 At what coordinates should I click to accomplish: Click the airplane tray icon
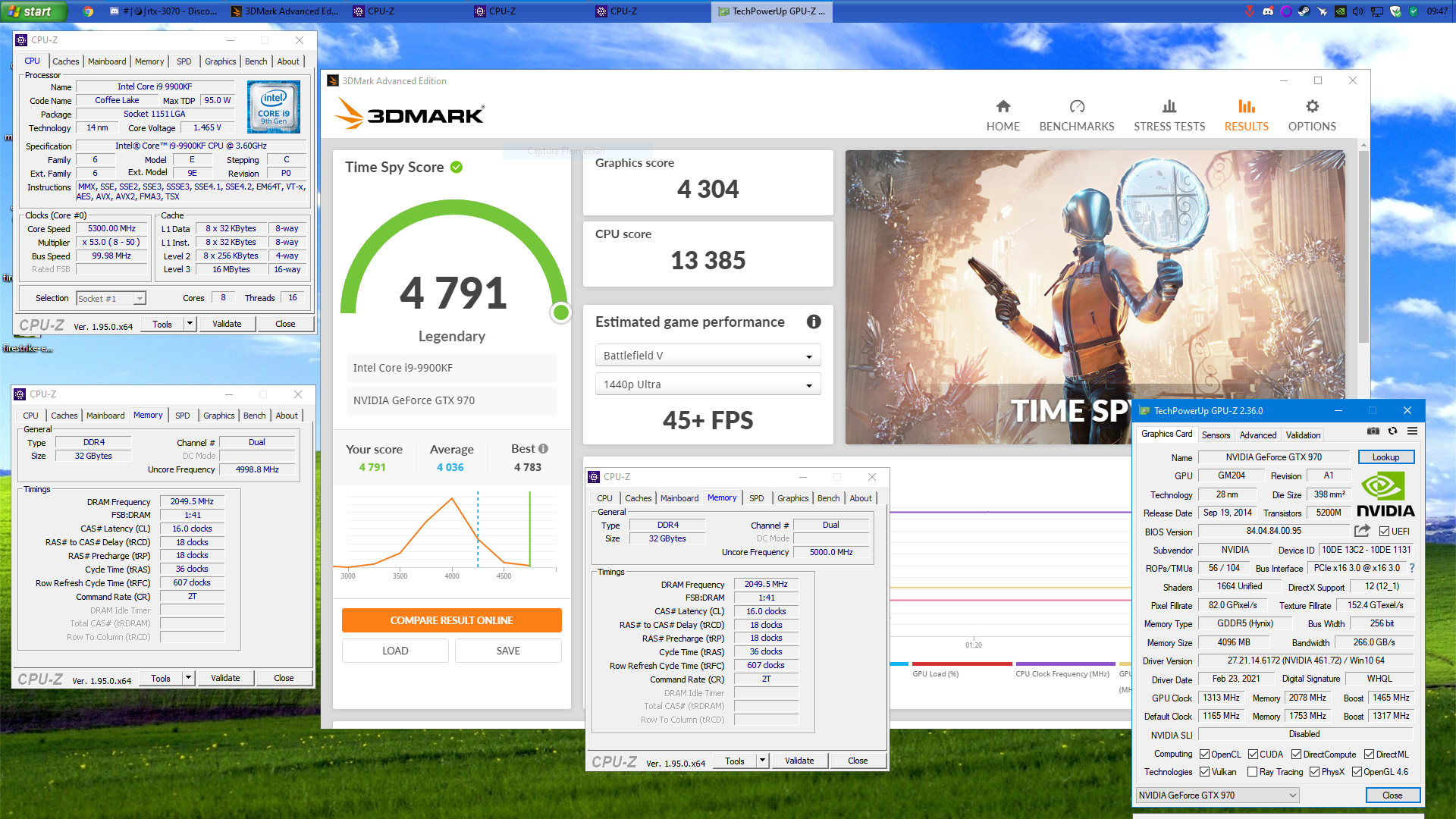coord(1322,11)
